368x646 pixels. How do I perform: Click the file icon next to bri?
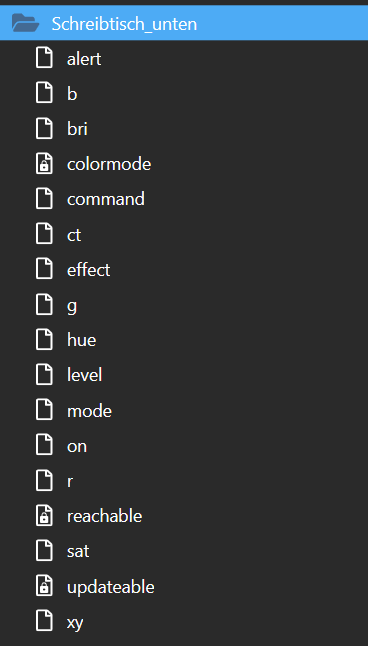point(44,128)
